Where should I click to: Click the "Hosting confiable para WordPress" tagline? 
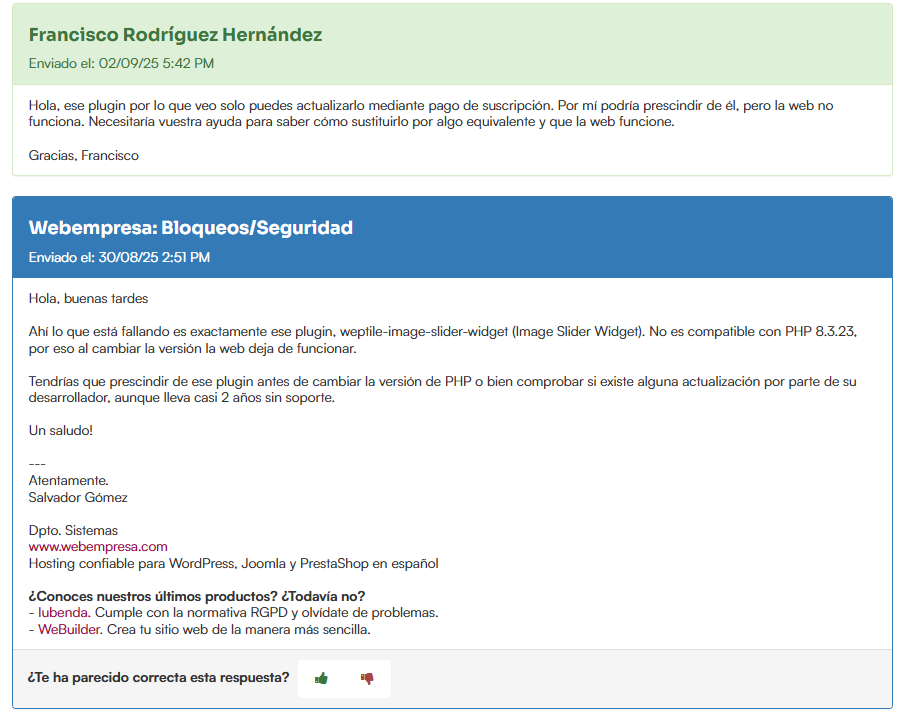[233, 563]
